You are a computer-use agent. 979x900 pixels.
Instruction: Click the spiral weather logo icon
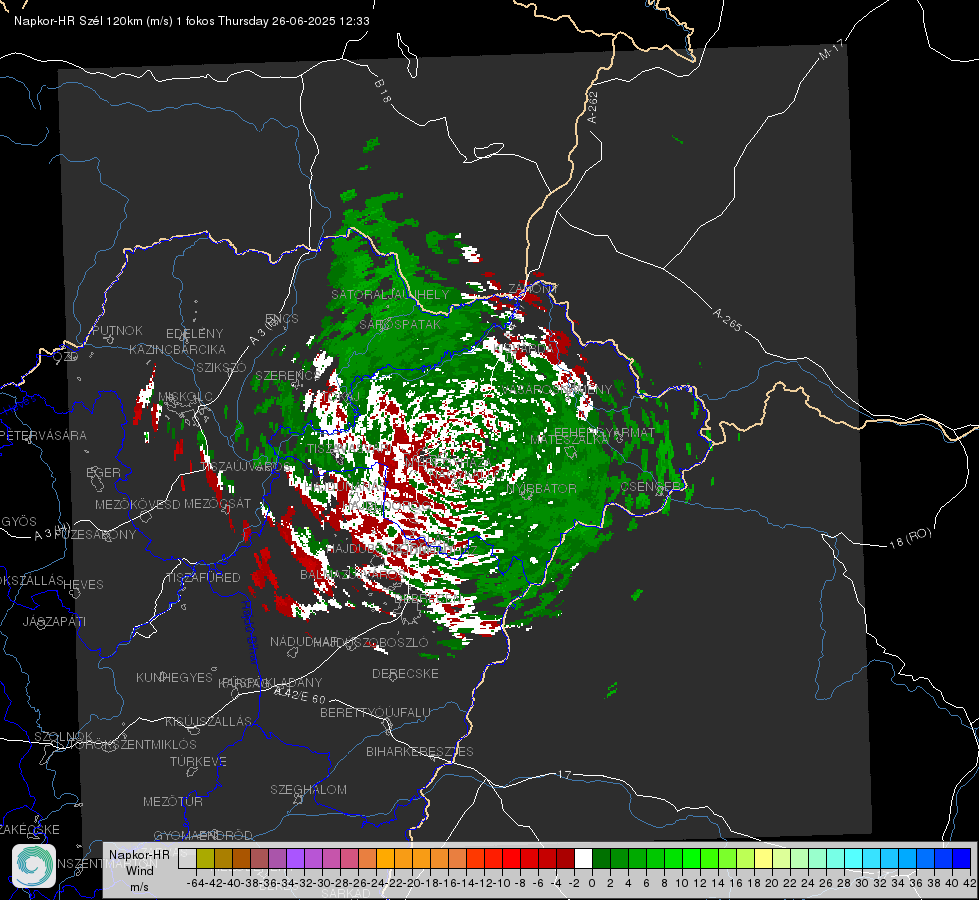34,866
